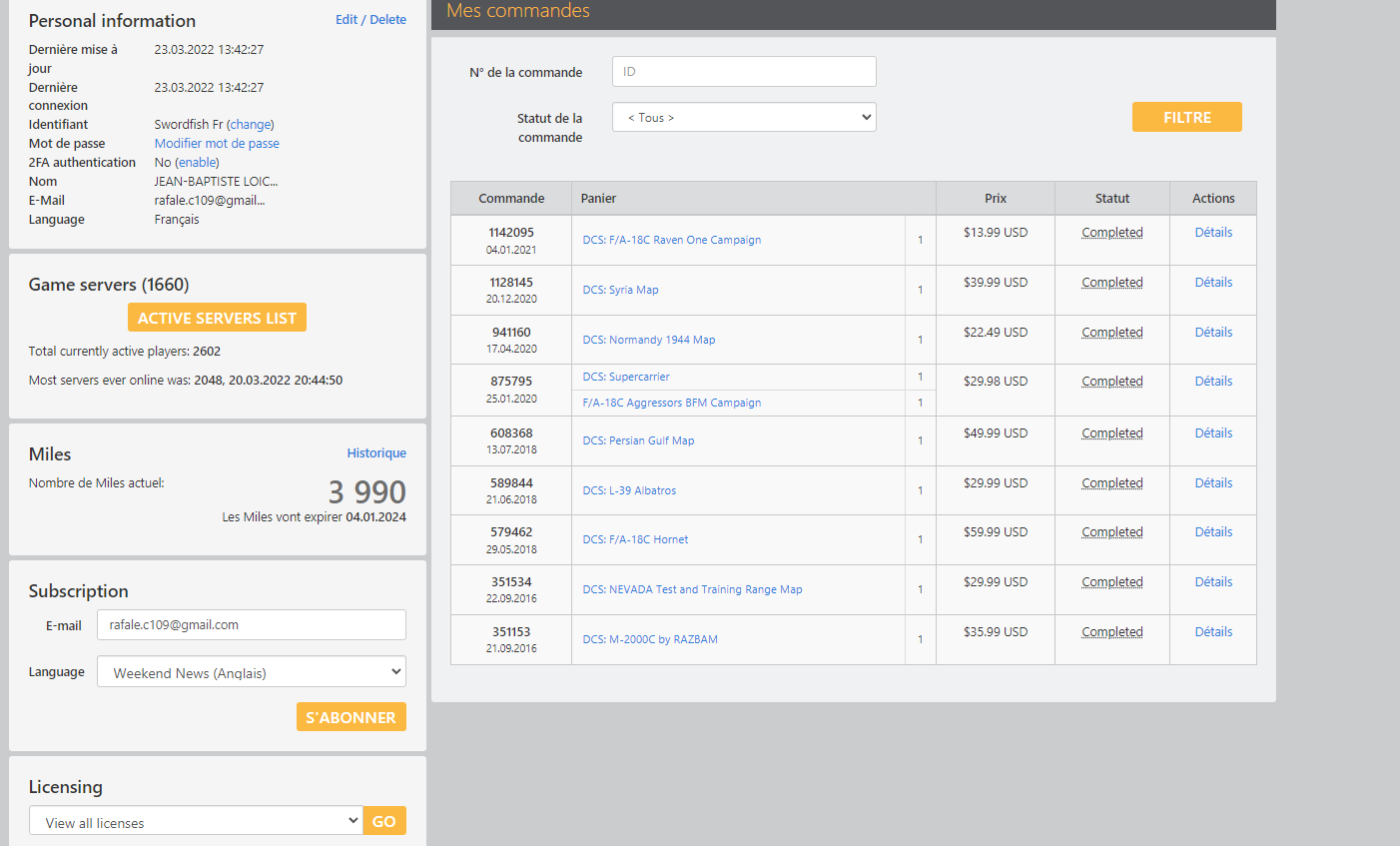Open DCS: Normandy 1944 Map link
Viewport: 1400px width, 846px height.
tap(649, 340)
